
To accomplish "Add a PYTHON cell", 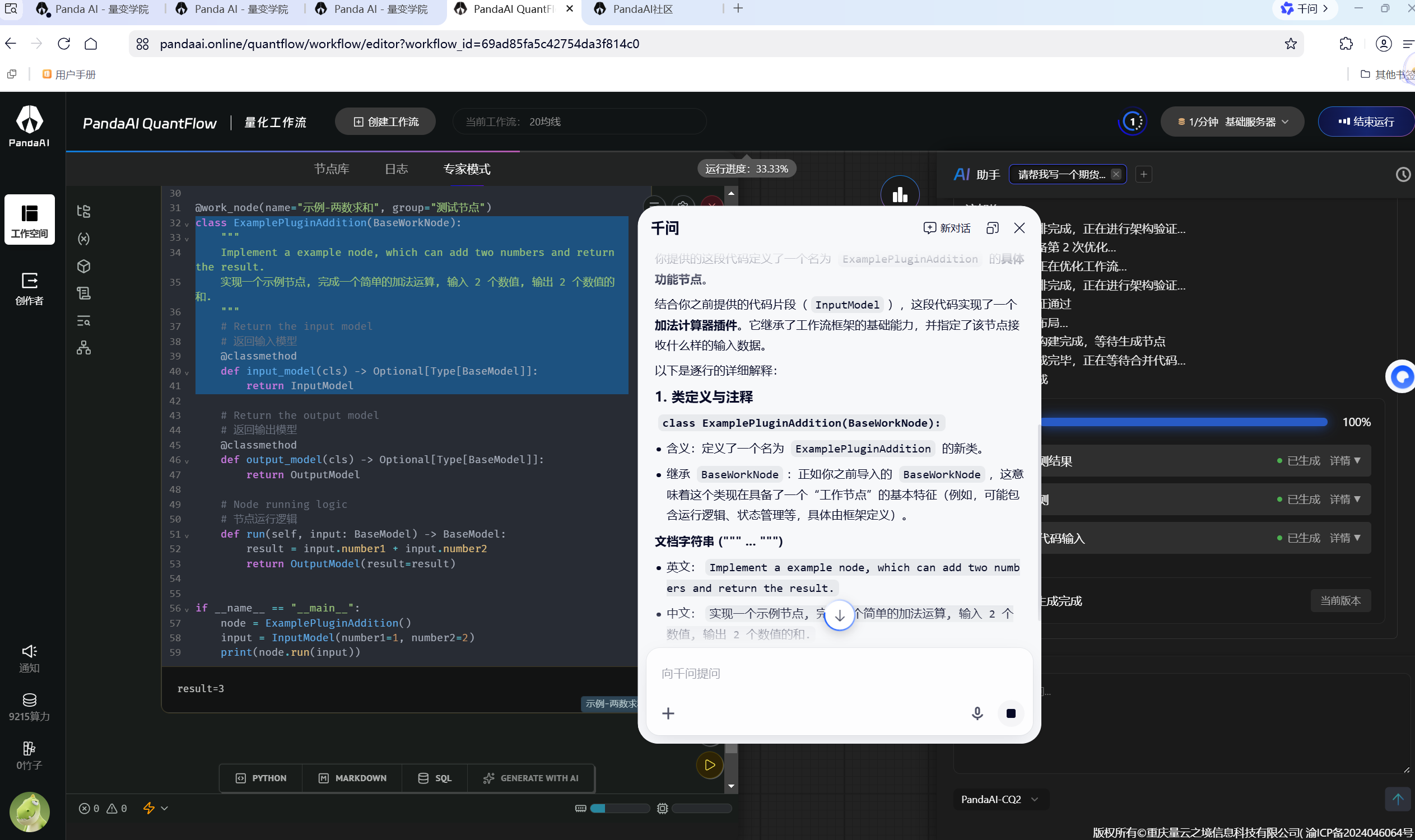I will coord(261,778).
